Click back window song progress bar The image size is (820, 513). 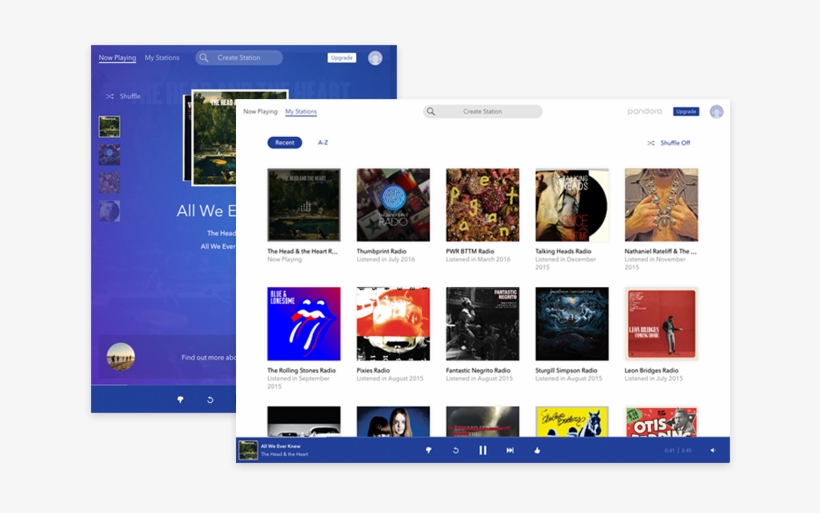point(163,385)
